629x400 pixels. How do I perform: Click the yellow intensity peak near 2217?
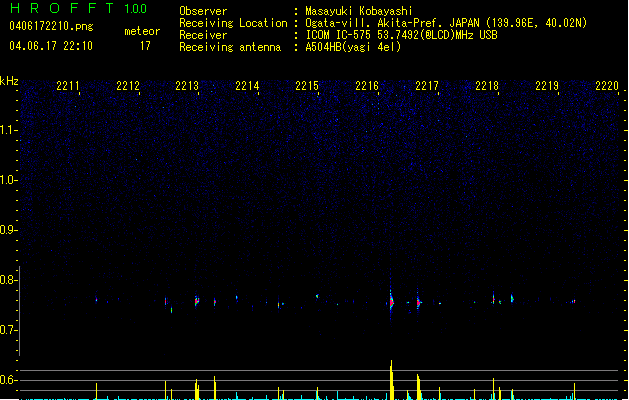point(418,387)
